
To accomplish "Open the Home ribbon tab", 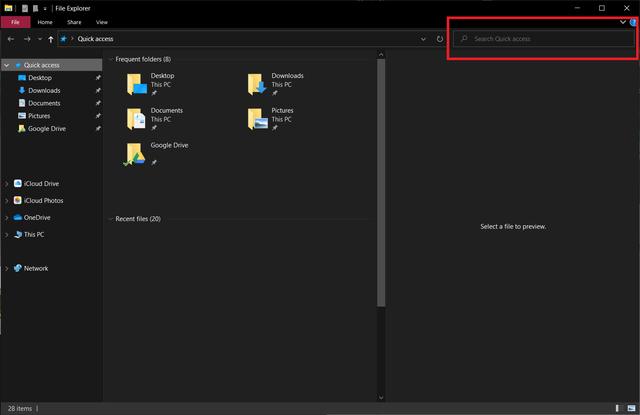I will coord(45,22).
